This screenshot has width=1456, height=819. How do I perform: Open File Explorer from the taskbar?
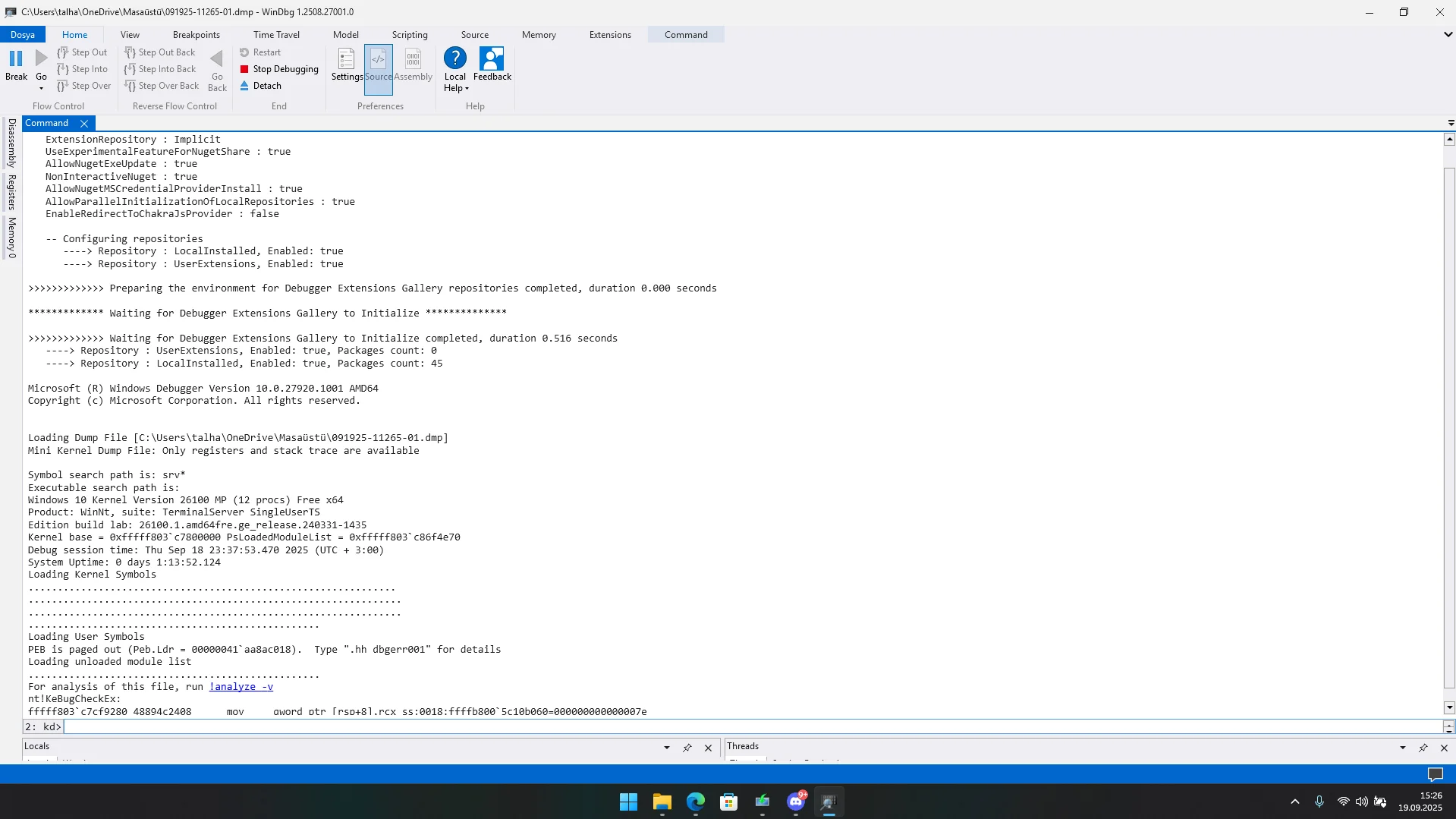click(662, 802)
